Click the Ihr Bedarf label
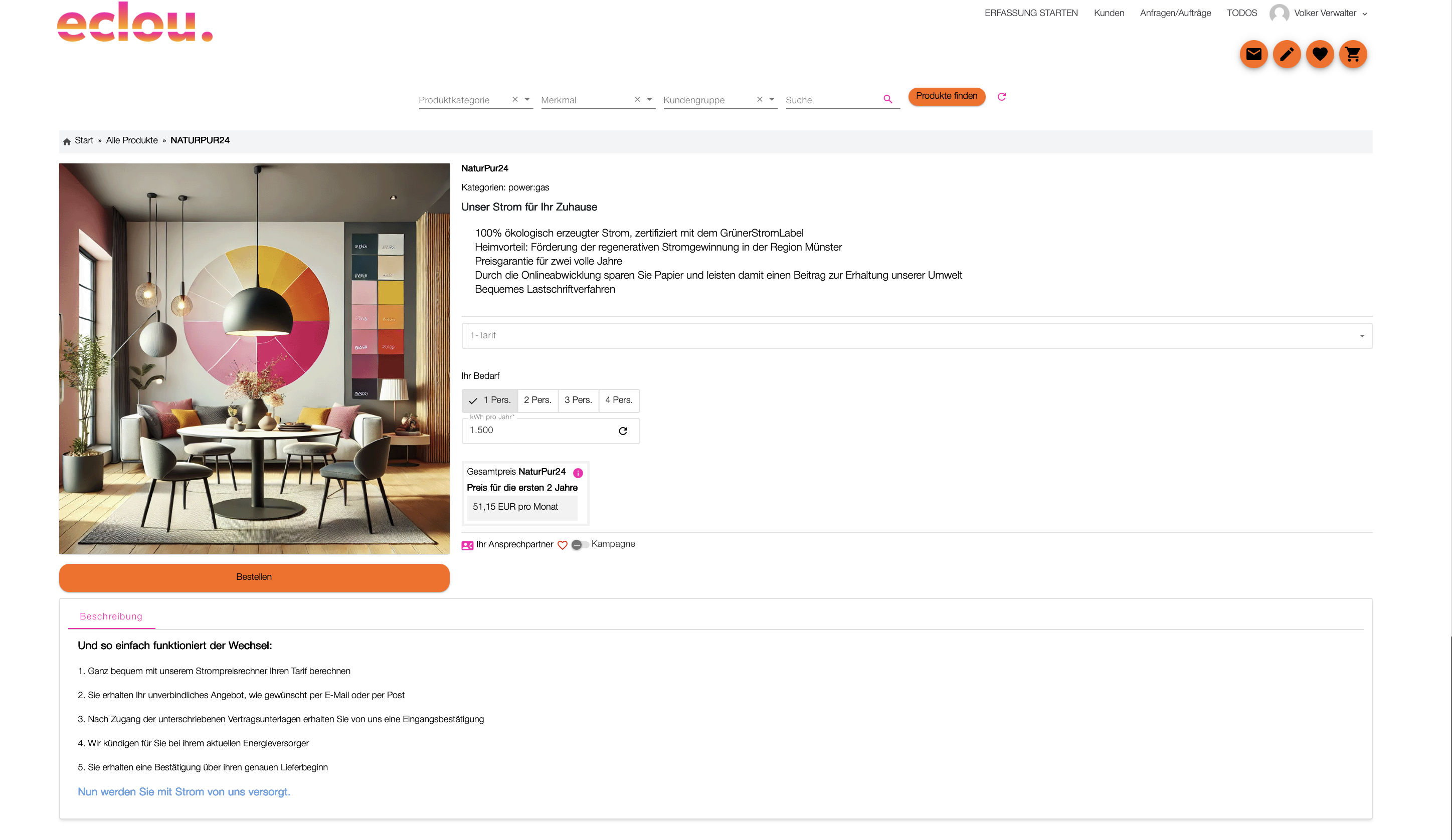 tap(480, 376)
